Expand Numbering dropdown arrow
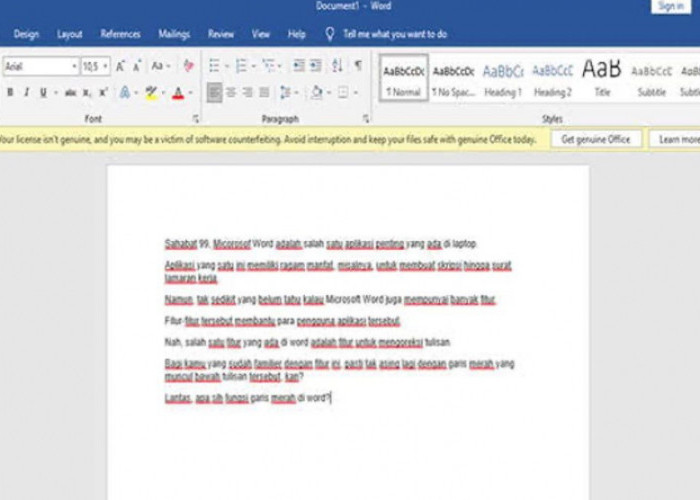 tap(253, 67)
